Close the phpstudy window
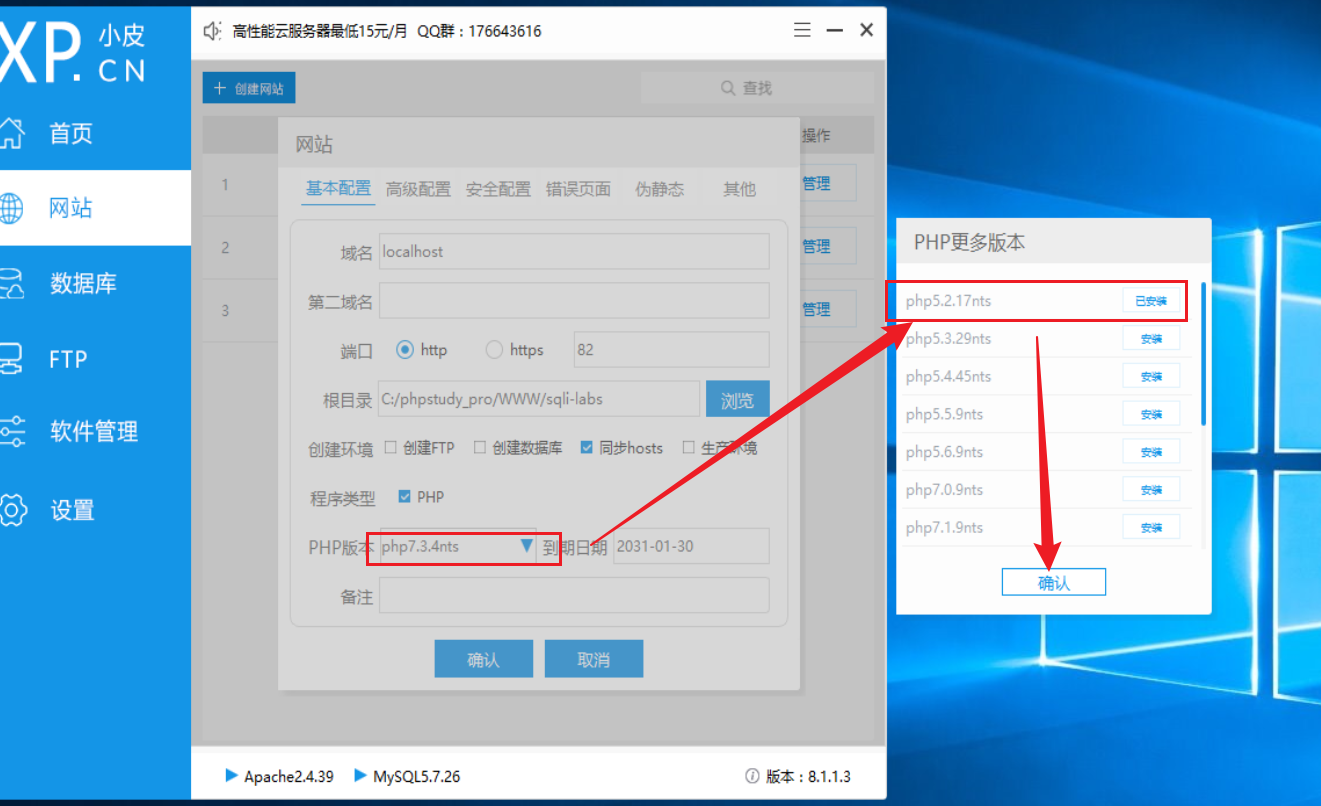This screenshot has height=806, width=1321. point(866,31)
